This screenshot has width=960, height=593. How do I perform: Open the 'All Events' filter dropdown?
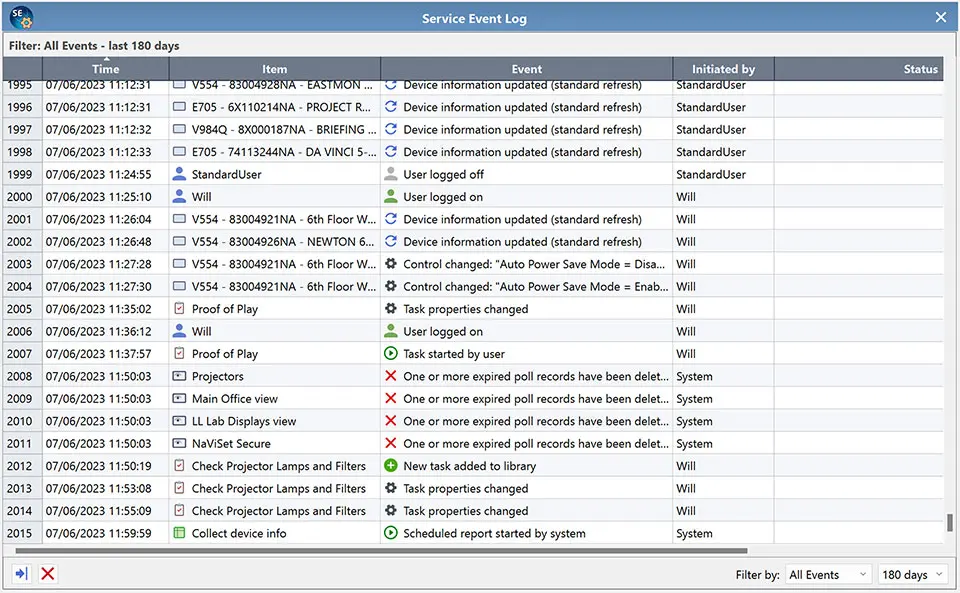[828, 574]
